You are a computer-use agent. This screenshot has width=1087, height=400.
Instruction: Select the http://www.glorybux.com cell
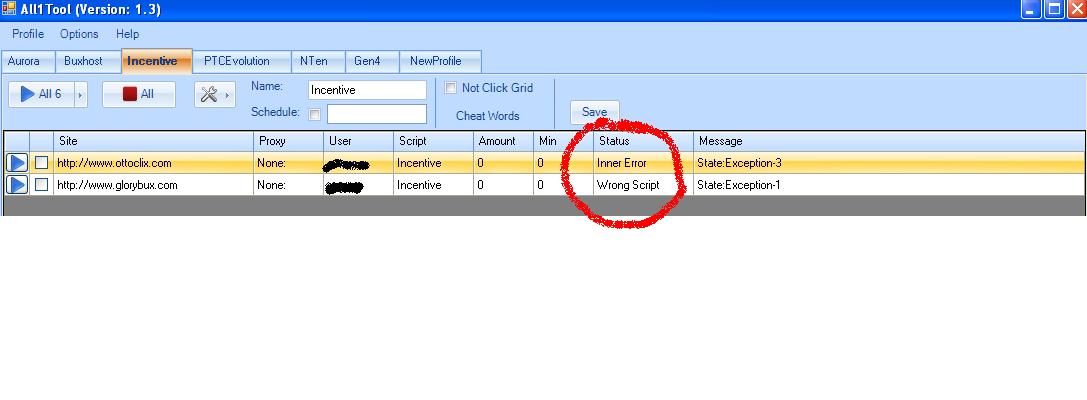point(153,185)
